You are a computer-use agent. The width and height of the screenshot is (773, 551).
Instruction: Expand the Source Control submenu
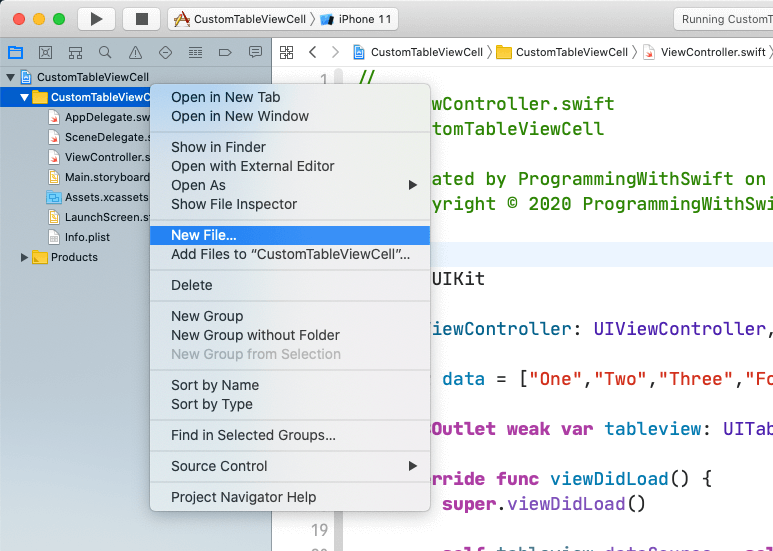[x=290, y=466]
